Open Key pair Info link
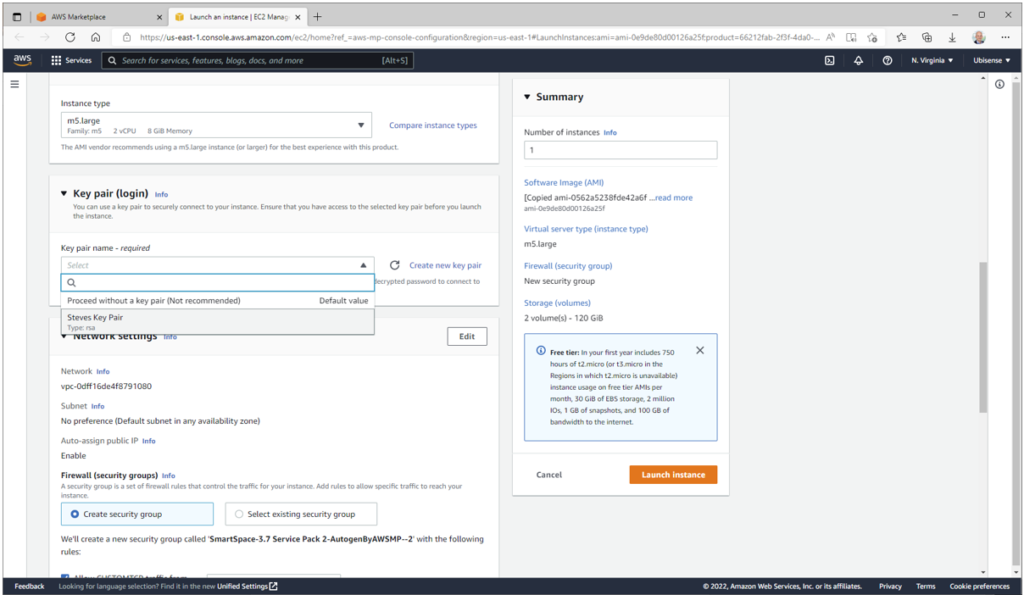The image size is (1024, 595). (161, 195)
